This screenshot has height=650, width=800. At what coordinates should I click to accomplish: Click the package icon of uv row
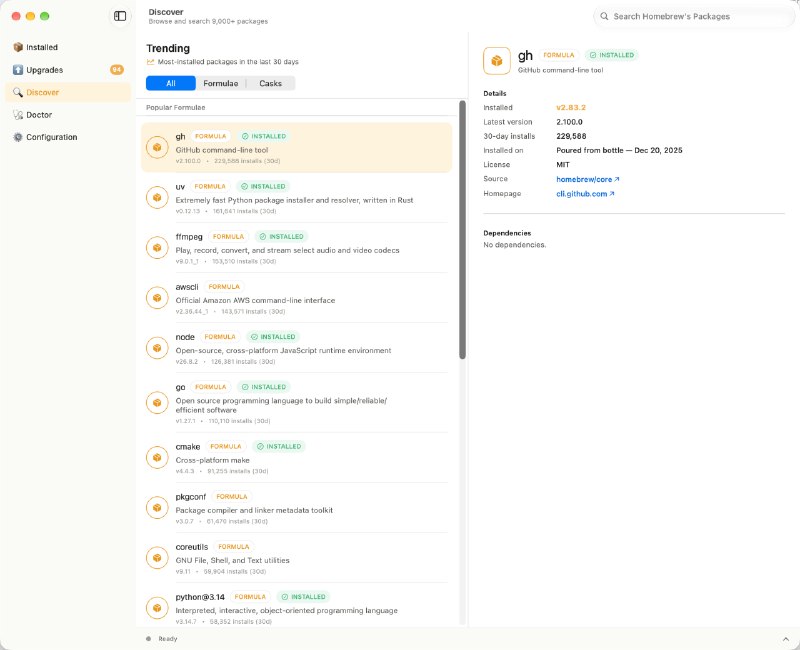[157, 197]
